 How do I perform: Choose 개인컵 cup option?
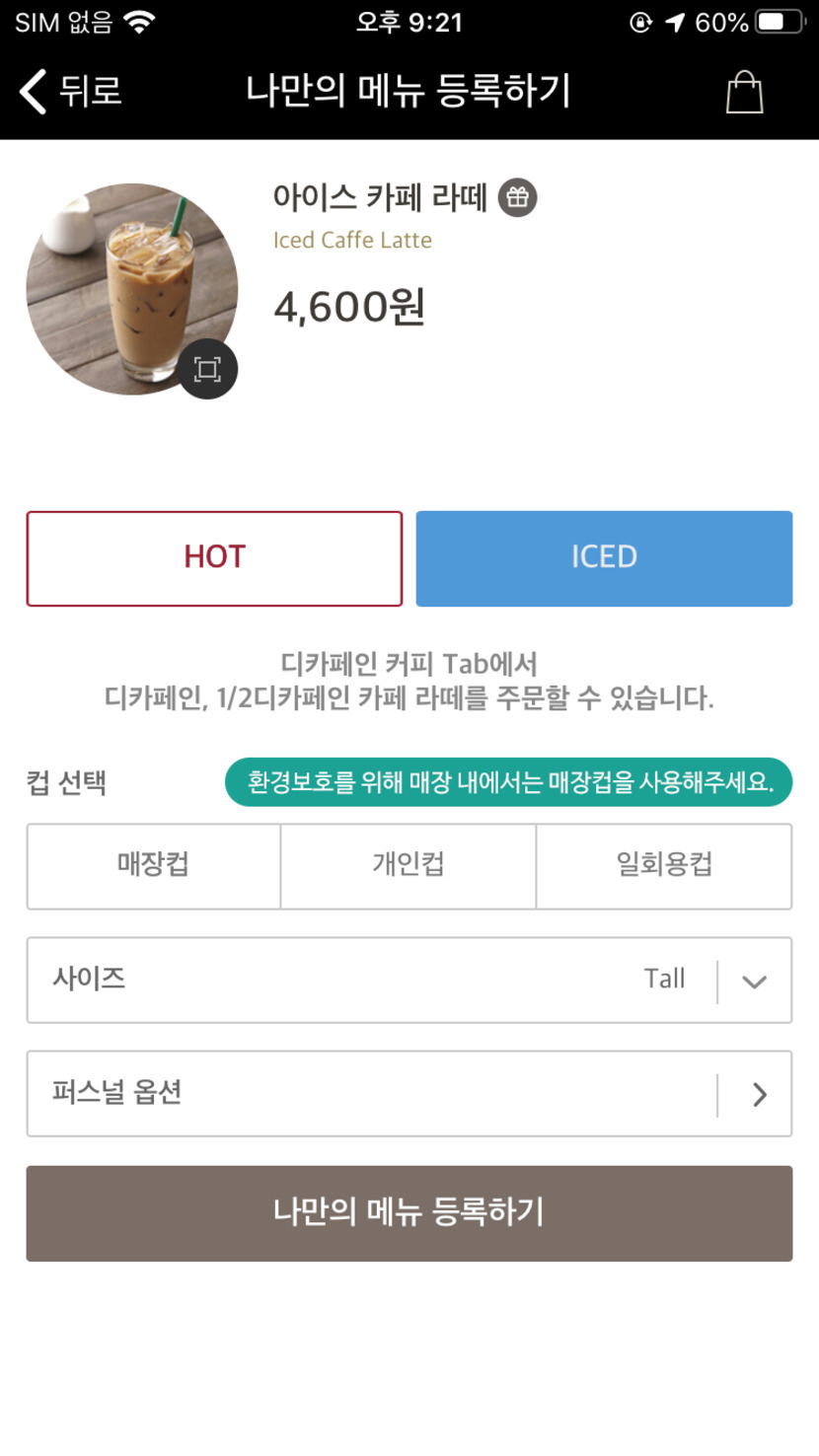[409, 866]
